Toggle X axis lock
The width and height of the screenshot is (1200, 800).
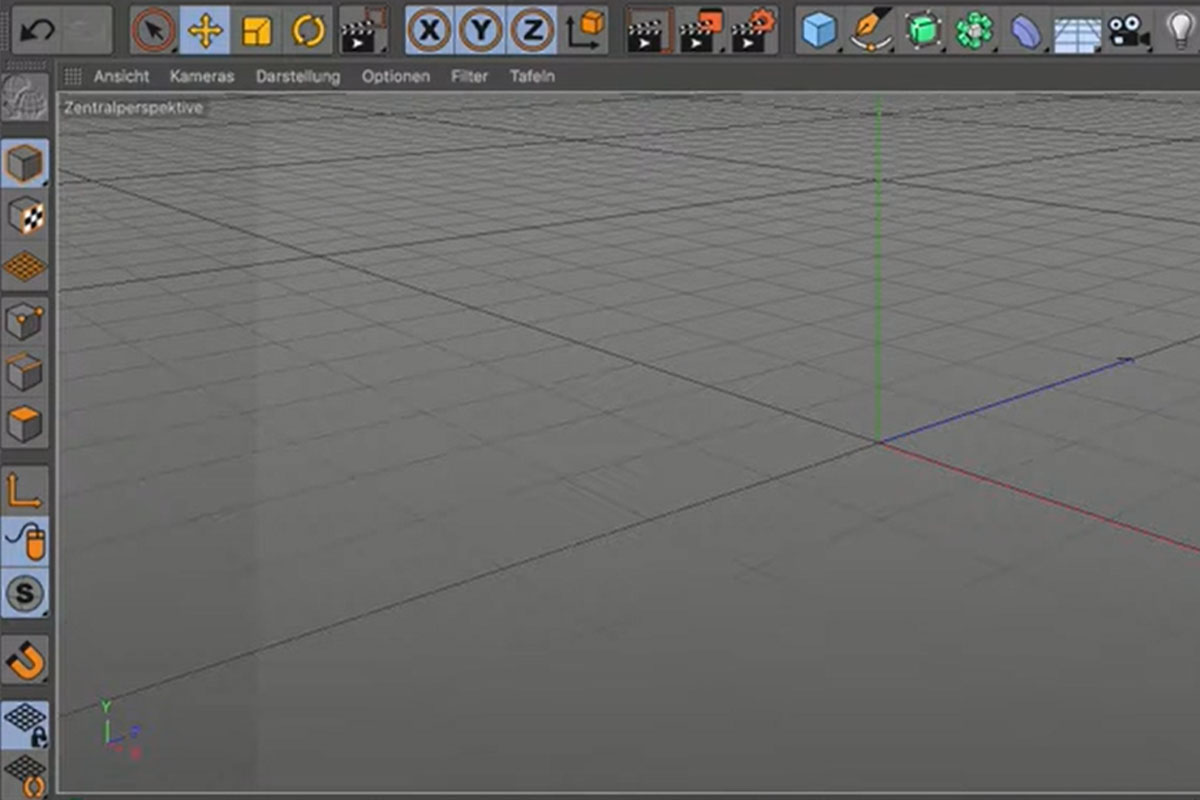430,31
